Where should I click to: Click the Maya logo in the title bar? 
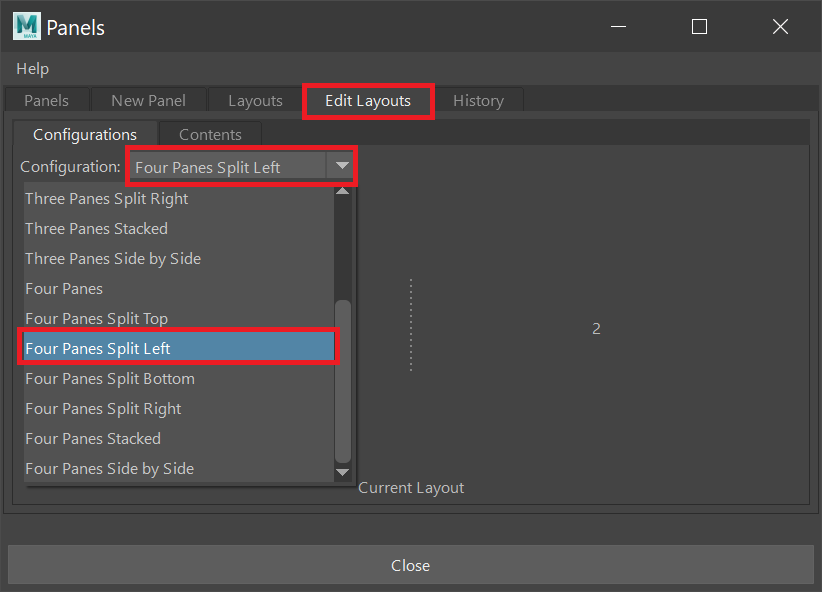pos(25,26)
